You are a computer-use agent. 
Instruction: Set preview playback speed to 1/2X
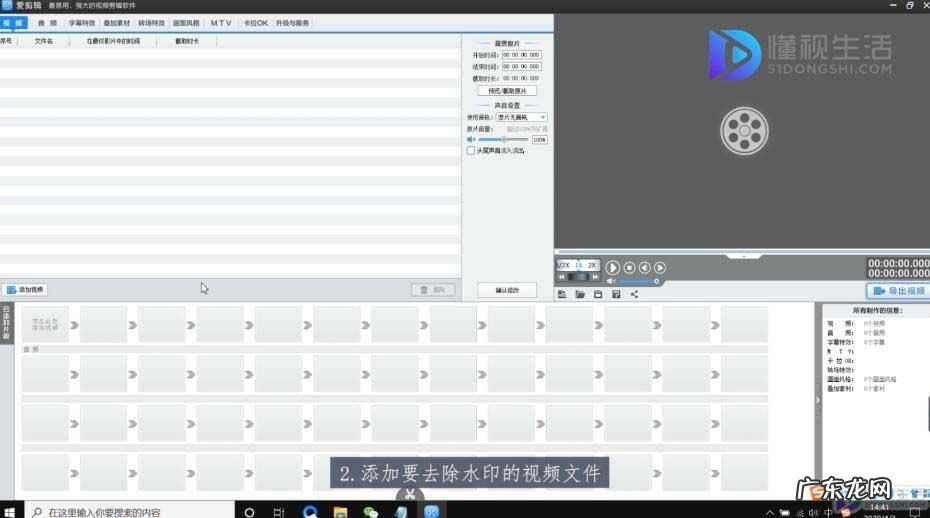pos(563,265)
